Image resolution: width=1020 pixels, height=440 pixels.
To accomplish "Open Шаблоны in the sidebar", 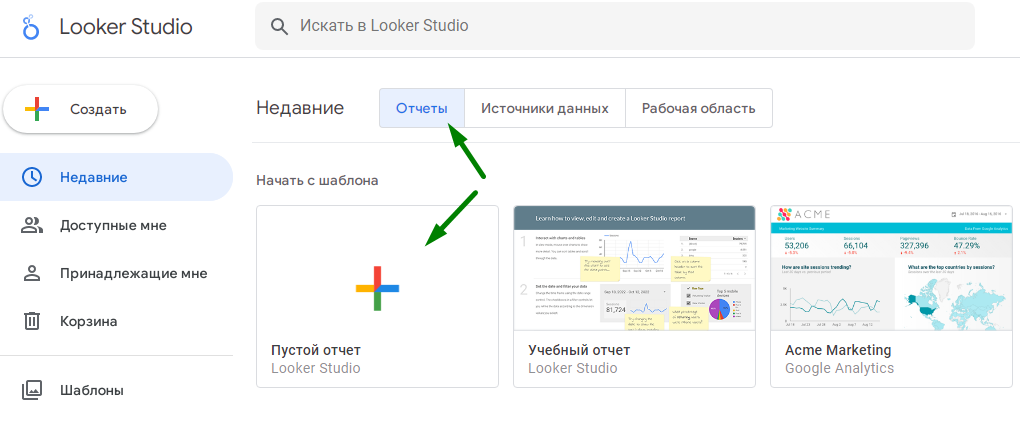I will (116, 391).
